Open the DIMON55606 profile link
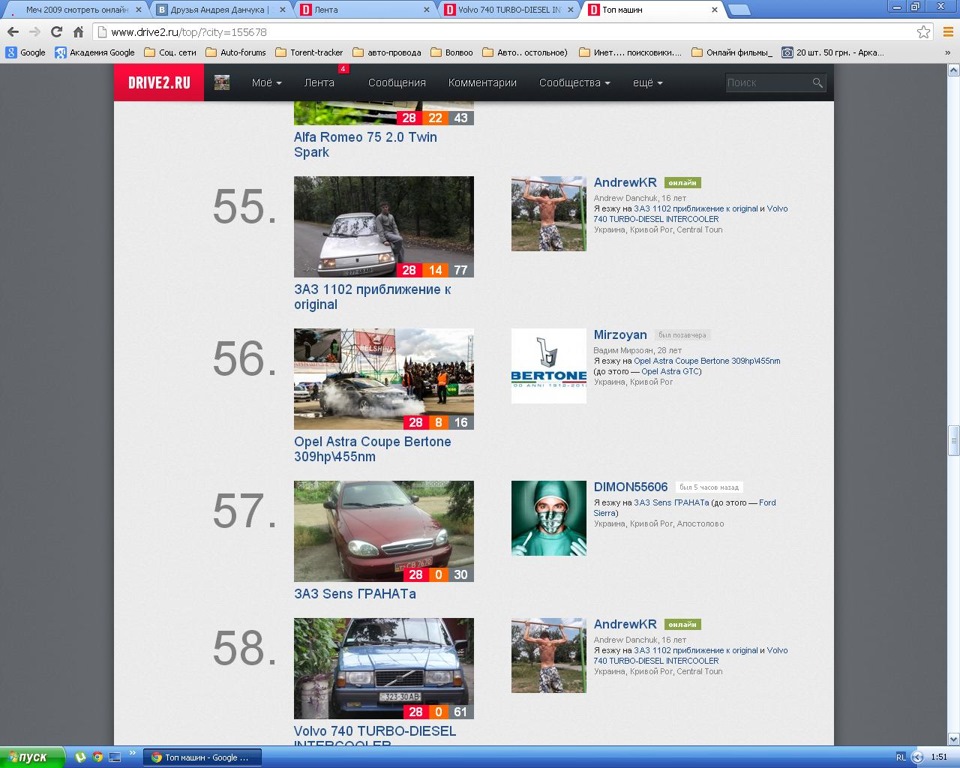 click(x=631, y=486)
